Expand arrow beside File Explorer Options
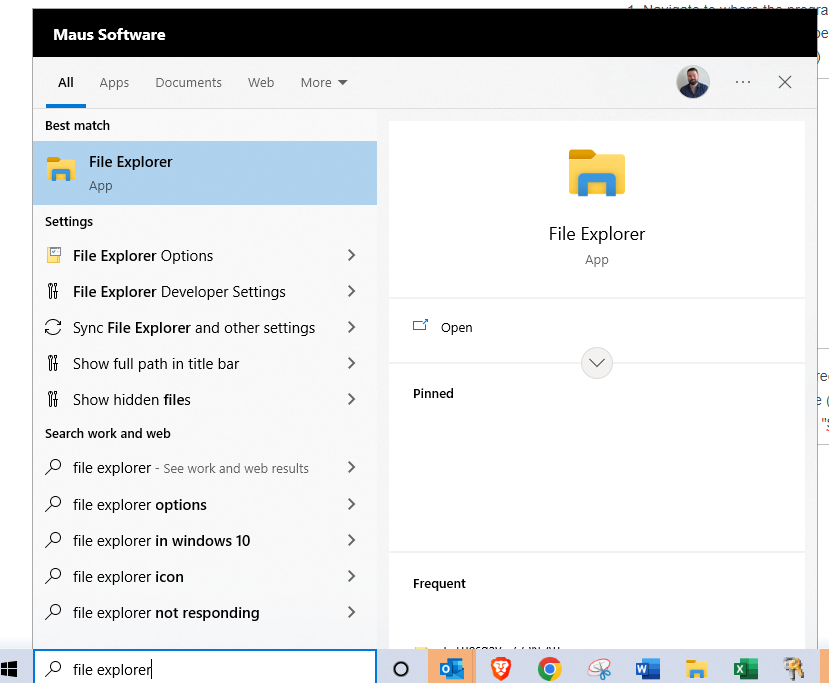The width and height of the screenshot is (829, 683). (x=352, y=255)
